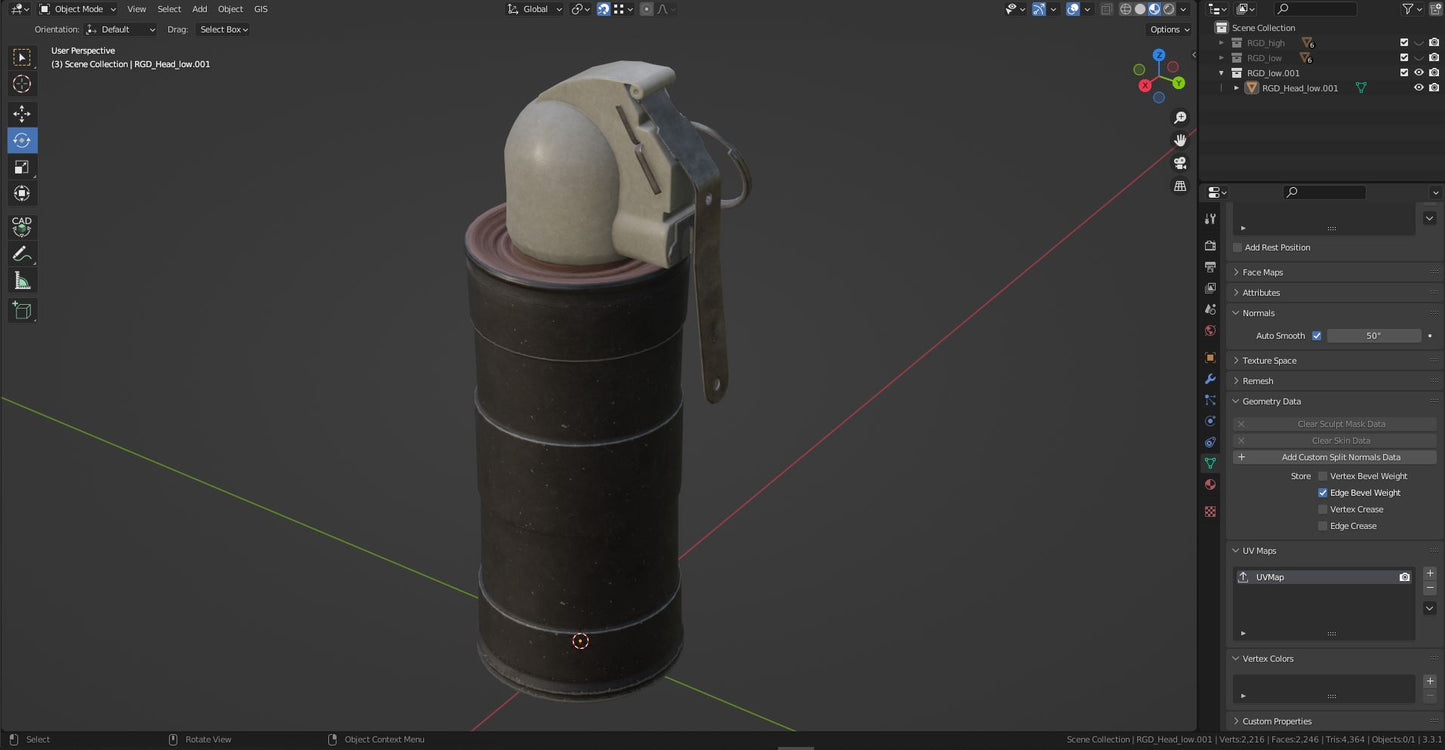The height and width of the screenshot is (750, 1445).
Task: Adjust the Auto Smooth angle field
Action: pos(1373,336)
